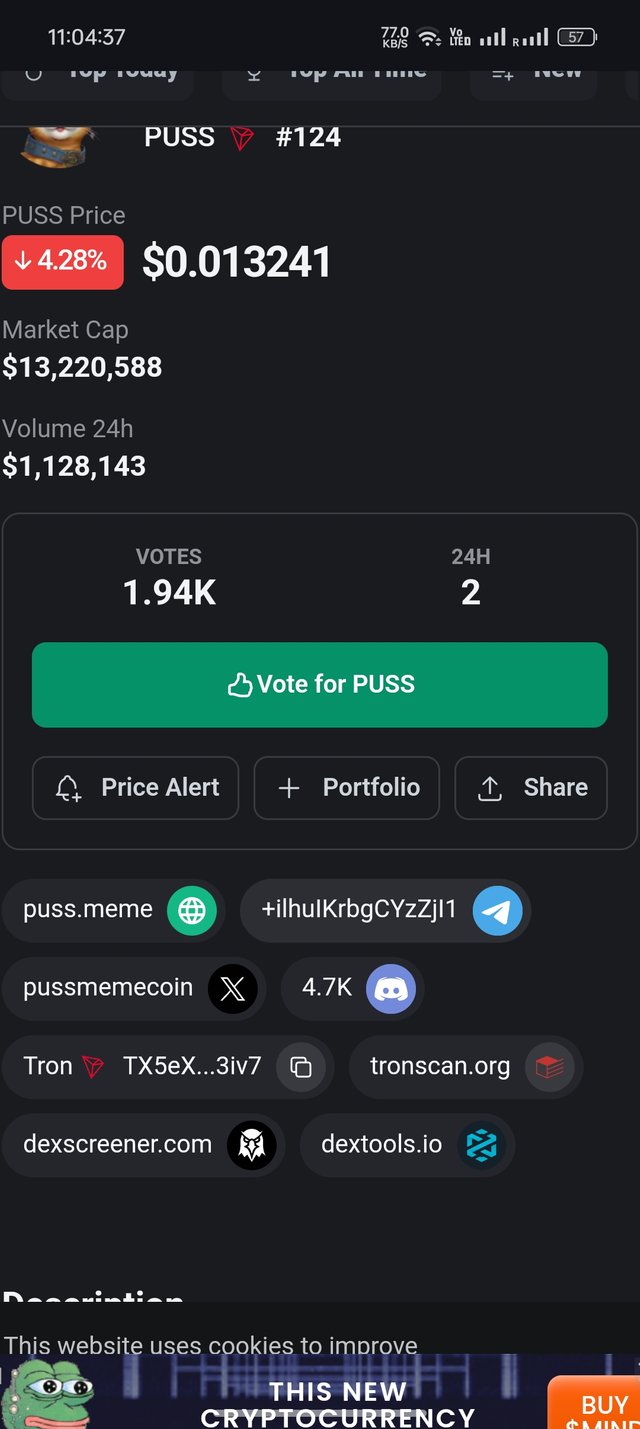Tap the pussmemecoin handle text
The width and height of the screenshot is (640, 1429).
(x=108, y=988)
